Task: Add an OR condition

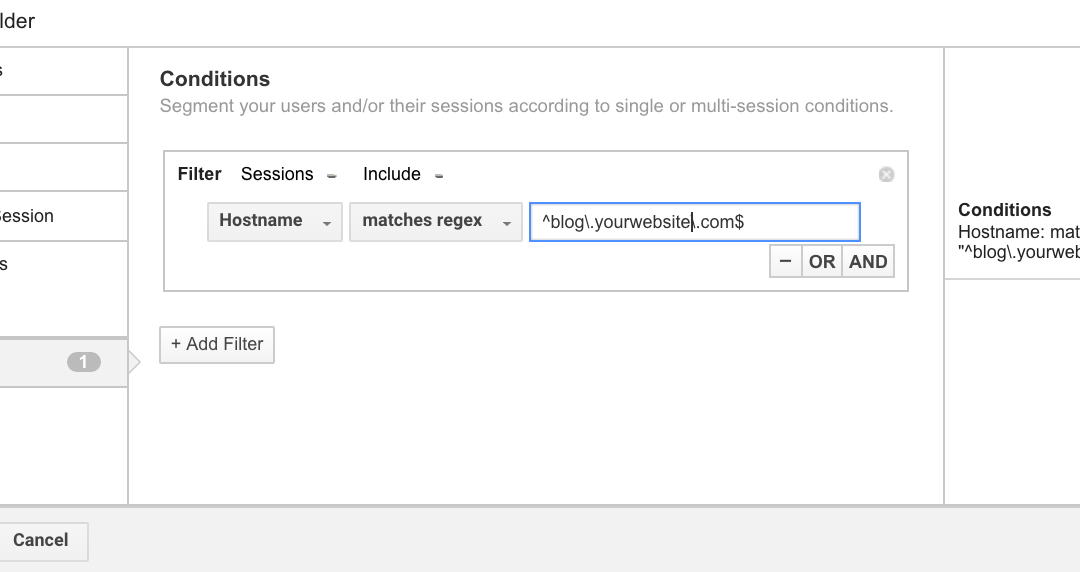Action: tap(822, 261)
